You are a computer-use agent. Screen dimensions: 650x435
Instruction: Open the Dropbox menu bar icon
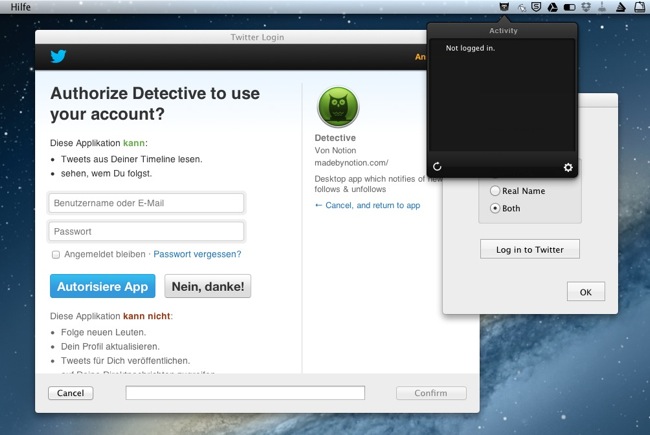point(586,7)
